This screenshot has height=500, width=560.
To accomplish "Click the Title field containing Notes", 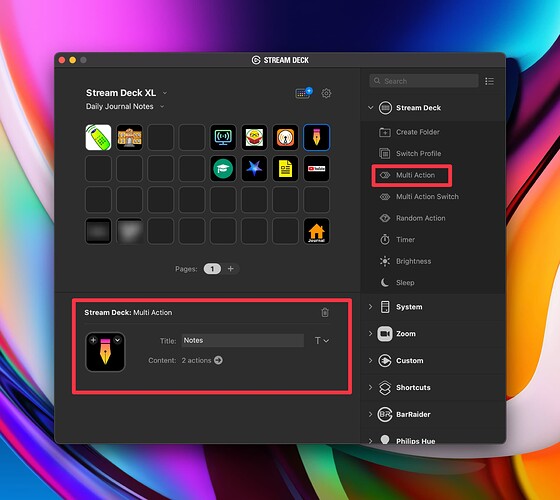I will [x=243, y=340].
